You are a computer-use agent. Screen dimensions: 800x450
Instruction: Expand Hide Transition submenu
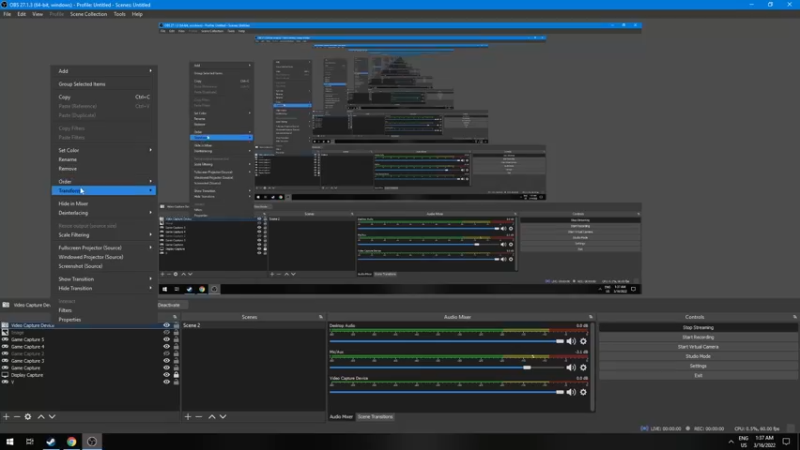click(104, 288)
